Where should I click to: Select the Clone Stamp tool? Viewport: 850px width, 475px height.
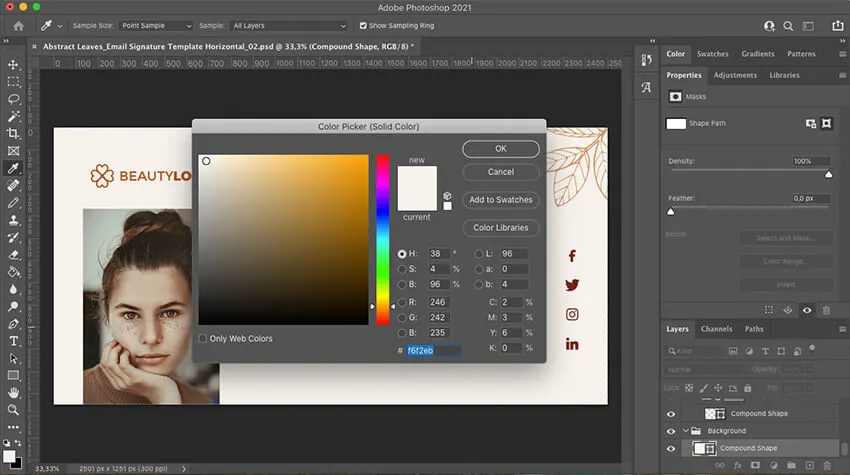[x=14, y=220]
